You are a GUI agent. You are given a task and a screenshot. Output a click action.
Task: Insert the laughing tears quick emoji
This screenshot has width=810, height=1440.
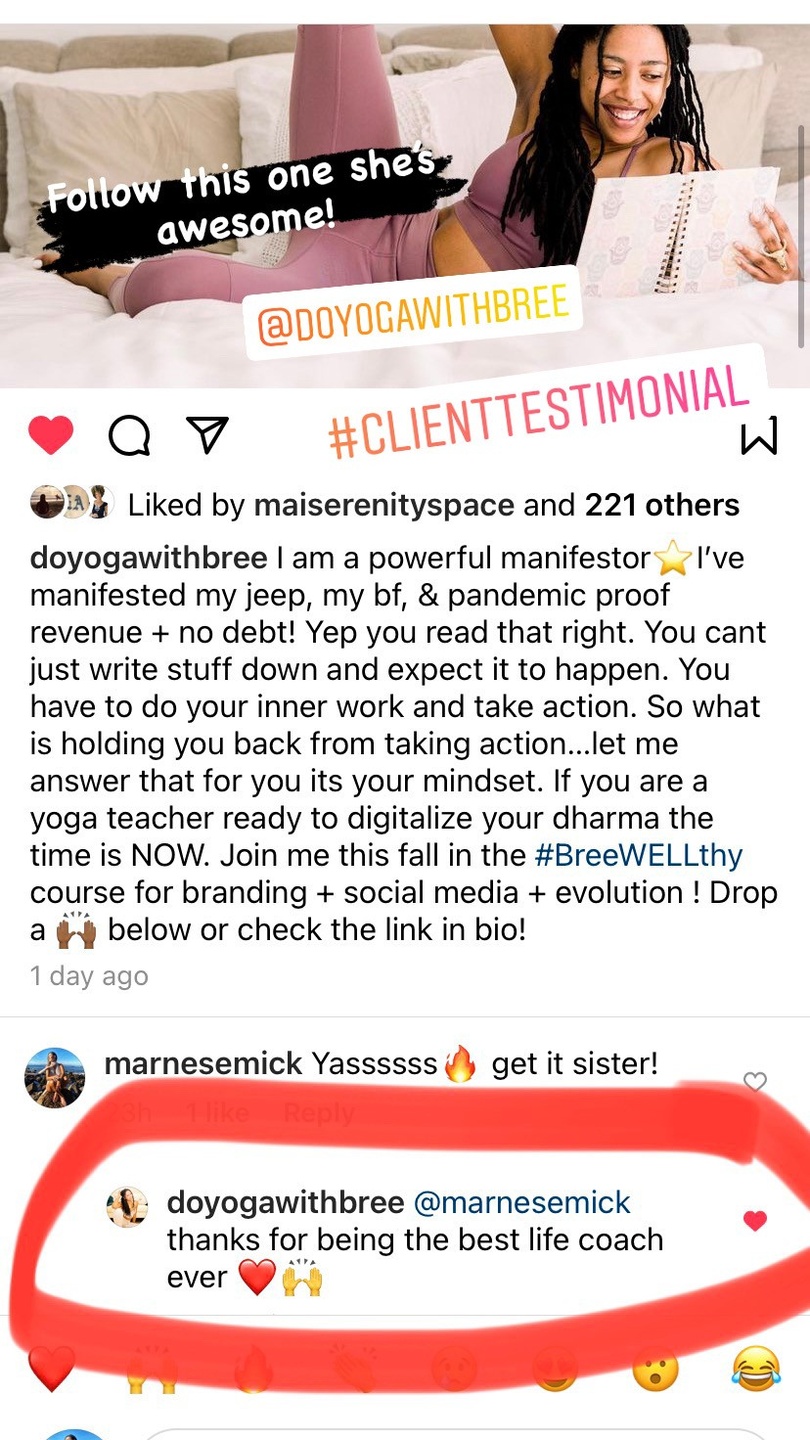(x=756, y=1369)
